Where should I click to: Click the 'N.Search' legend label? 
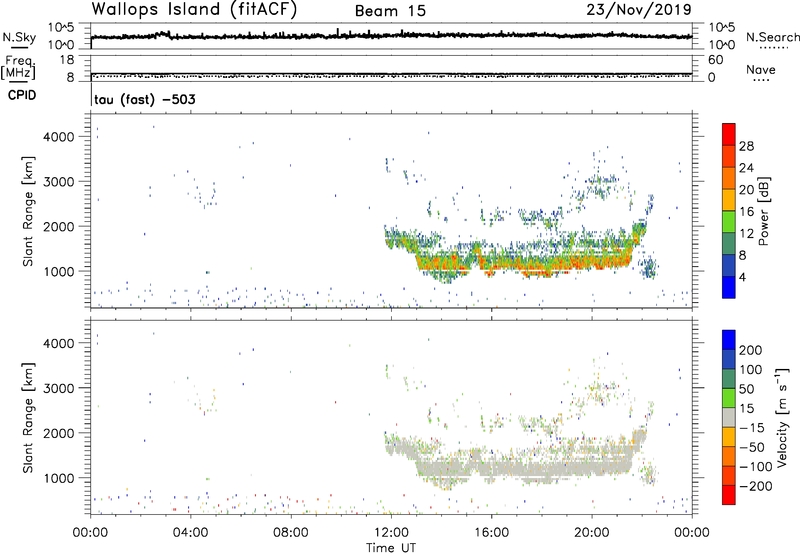772,37
